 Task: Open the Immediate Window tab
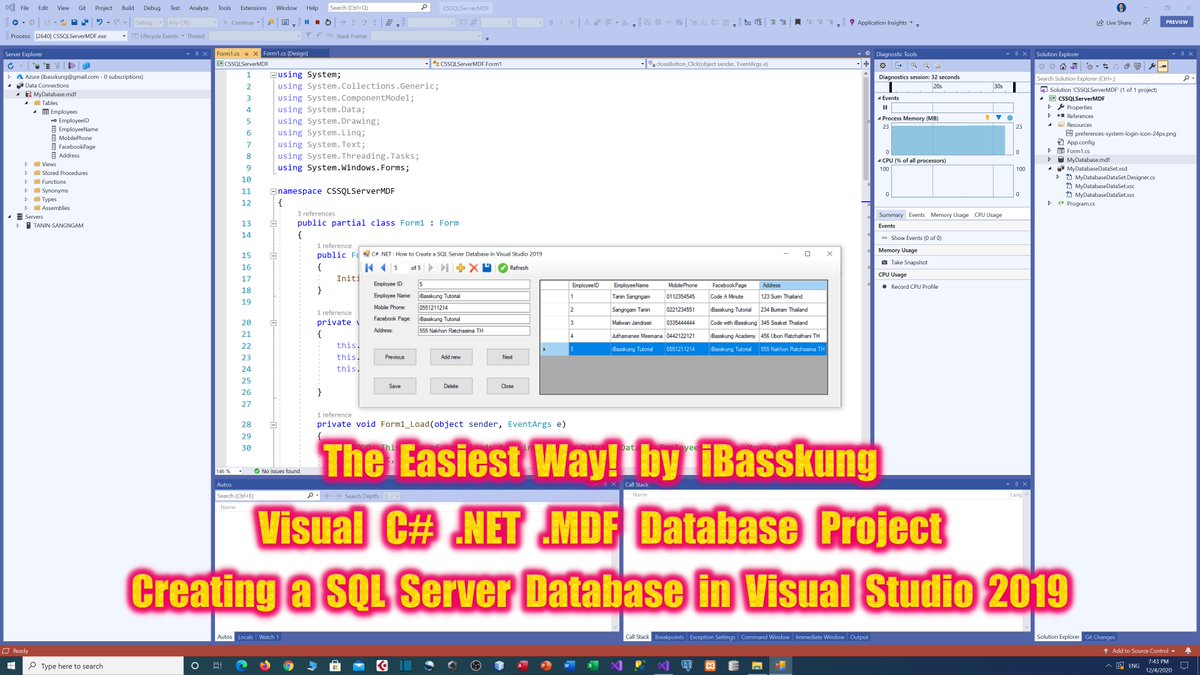pos(822,637)
